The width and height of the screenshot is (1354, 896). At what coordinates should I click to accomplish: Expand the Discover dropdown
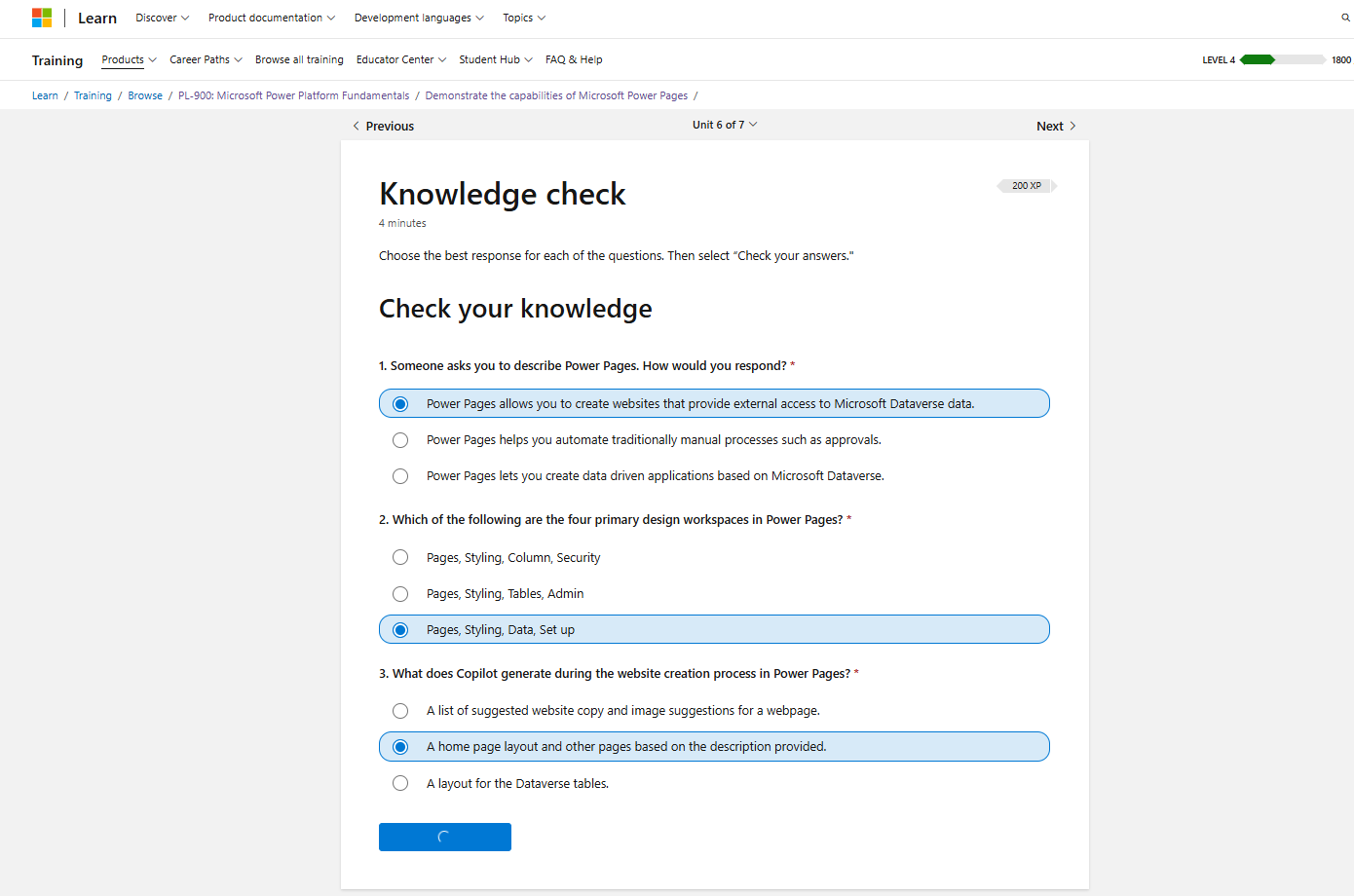tap(163, 18)
